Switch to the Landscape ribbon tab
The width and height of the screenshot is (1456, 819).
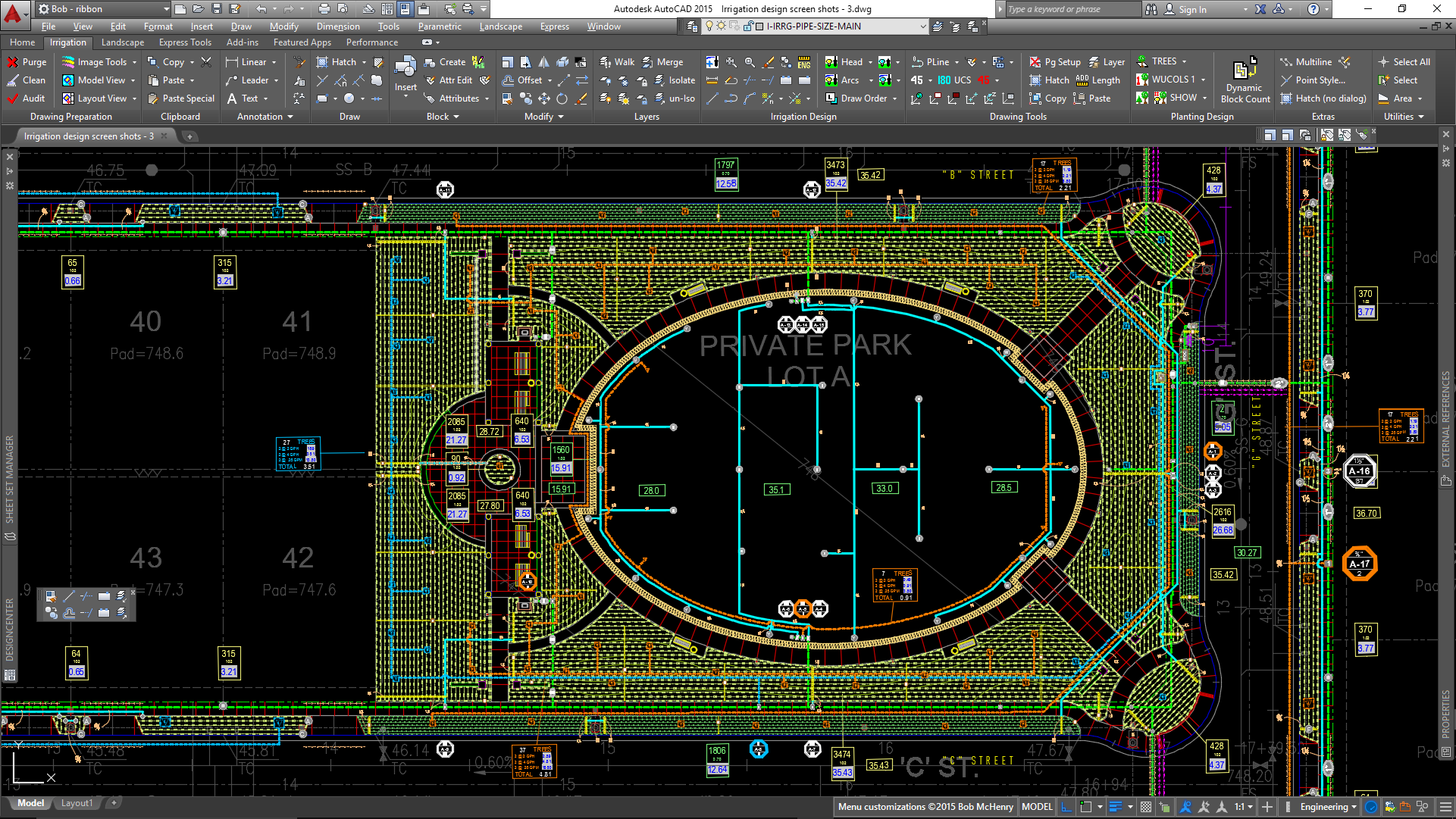[x=123, y=42]
